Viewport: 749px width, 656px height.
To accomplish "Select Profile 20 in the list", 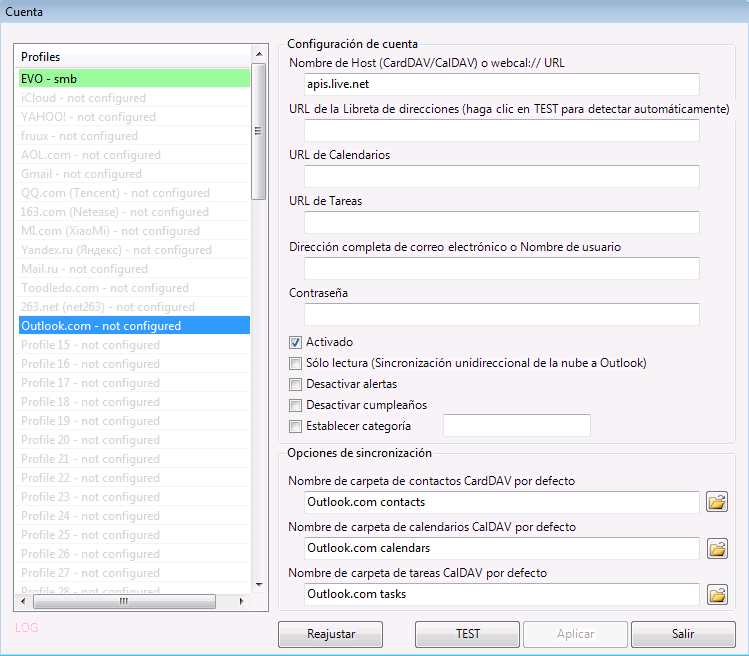I will [134, 440].
